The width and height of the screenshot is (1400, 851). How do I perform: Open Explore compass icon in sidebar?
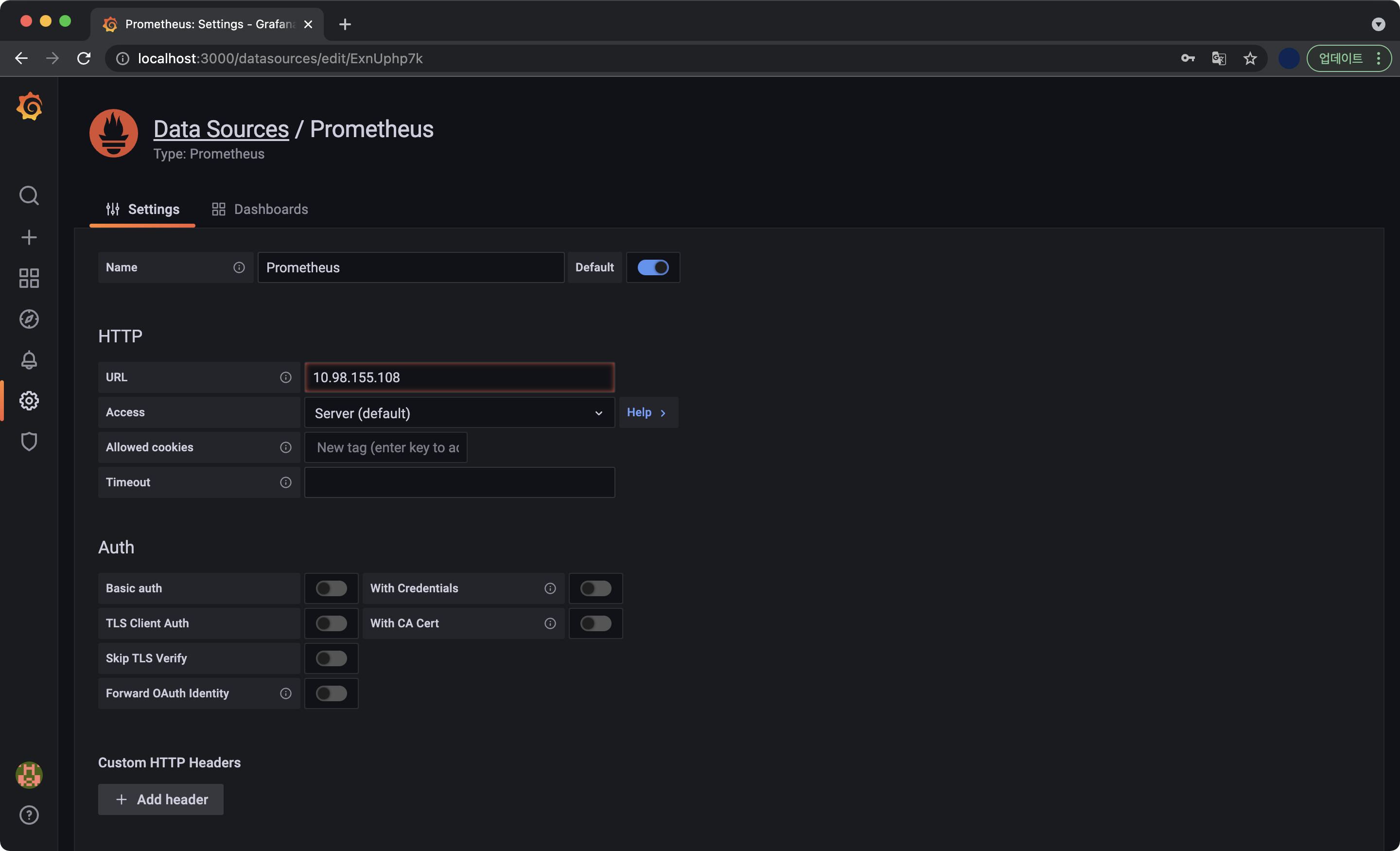pos(29,319)
